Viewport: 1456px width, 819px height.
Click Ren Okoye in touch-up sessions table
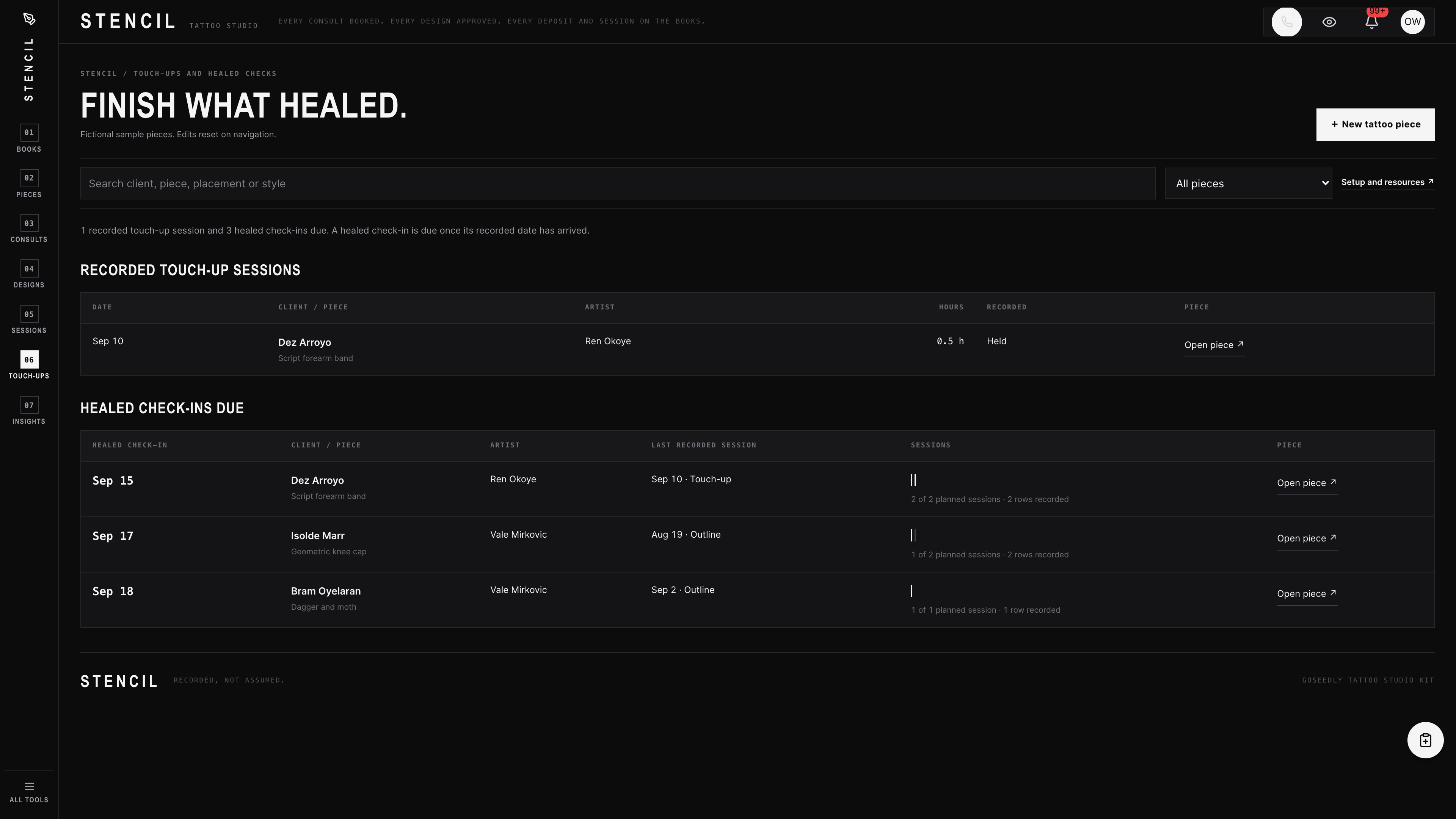(607, 341)
